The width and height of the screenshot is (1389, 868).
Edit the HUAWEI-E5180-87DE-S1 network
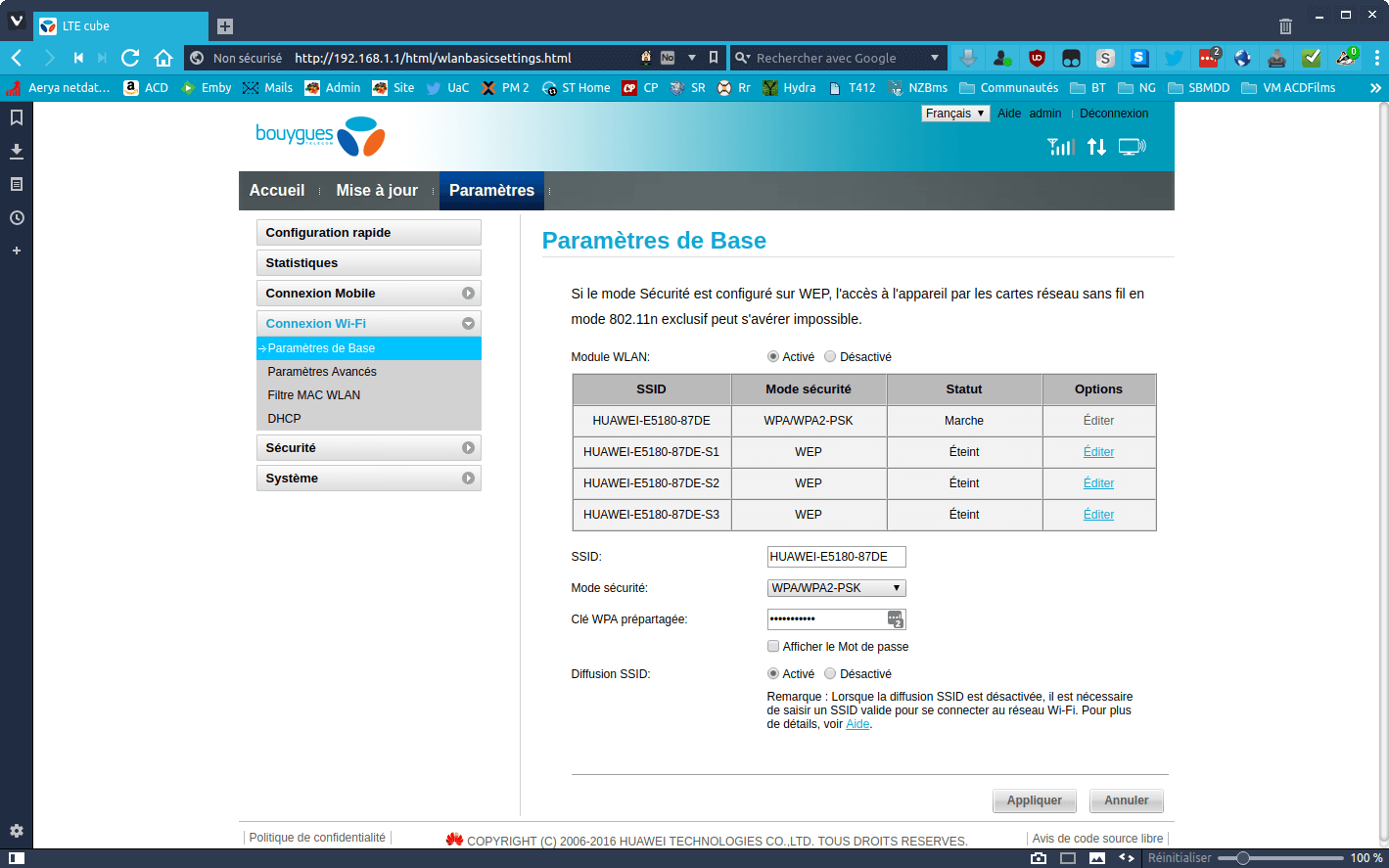[1098, 452]
